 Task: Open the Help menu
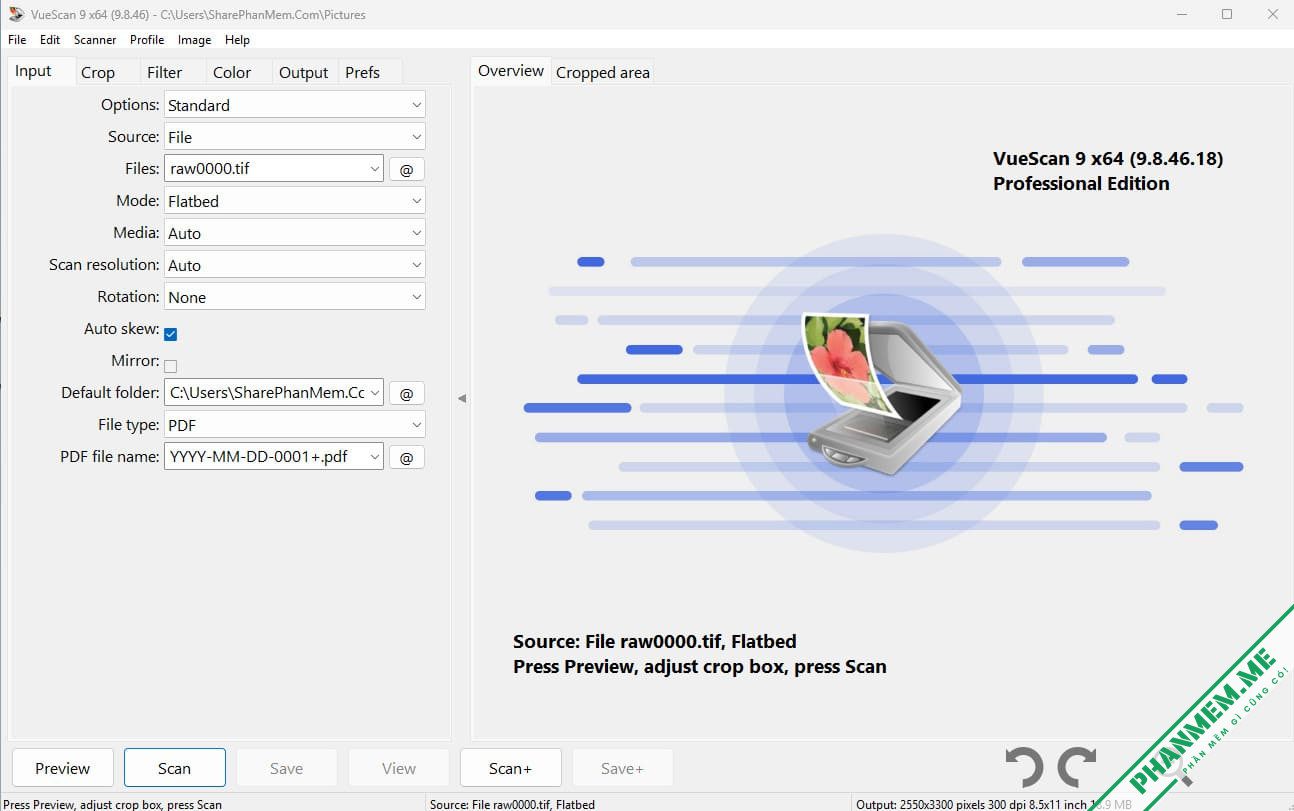(237, 40)
